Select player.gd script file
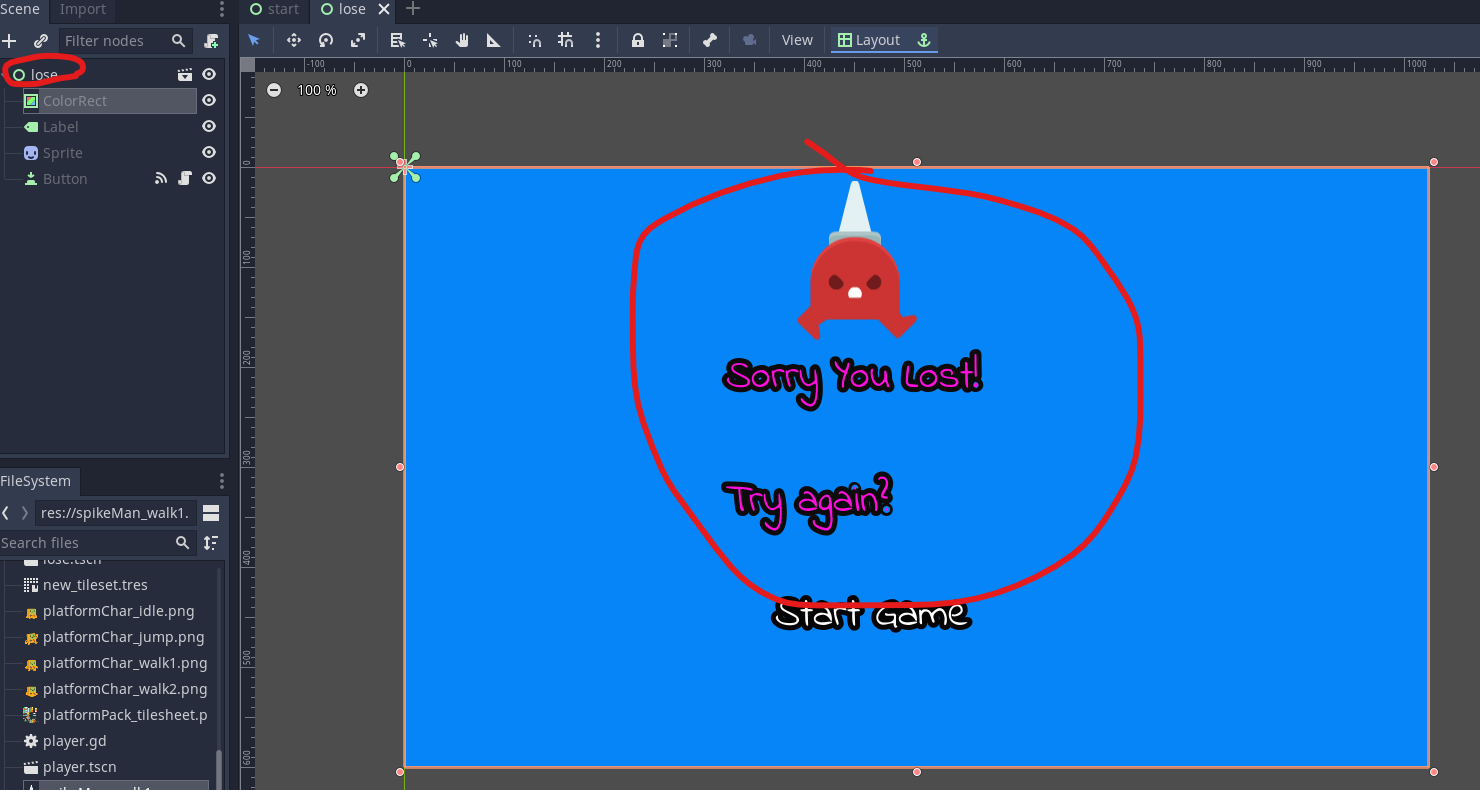This screenshot has height=790, width=1480. [74, 741]
